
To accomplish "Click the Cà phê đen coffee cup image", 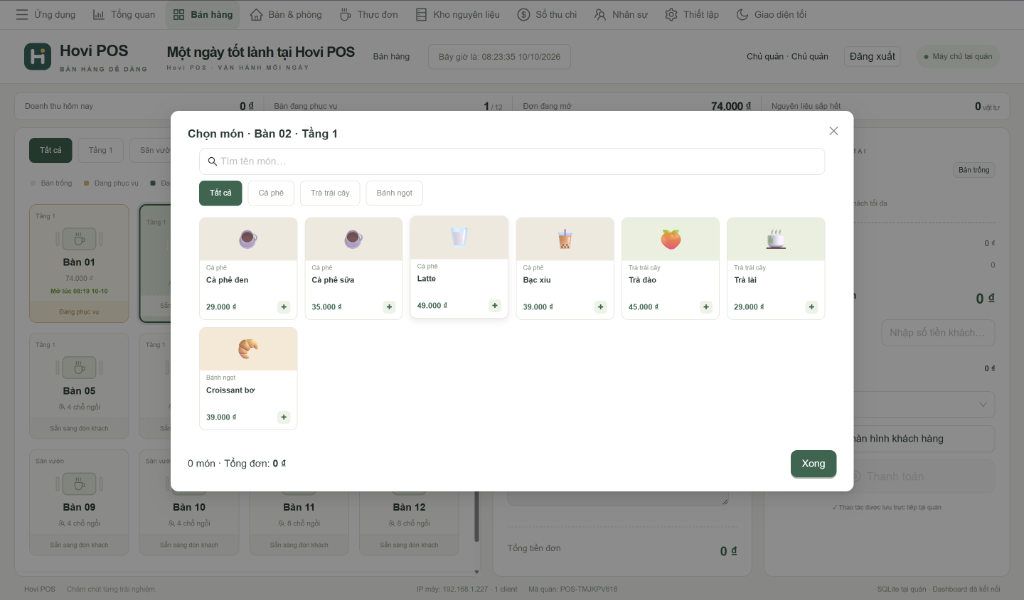I will (x=248, y=239).
